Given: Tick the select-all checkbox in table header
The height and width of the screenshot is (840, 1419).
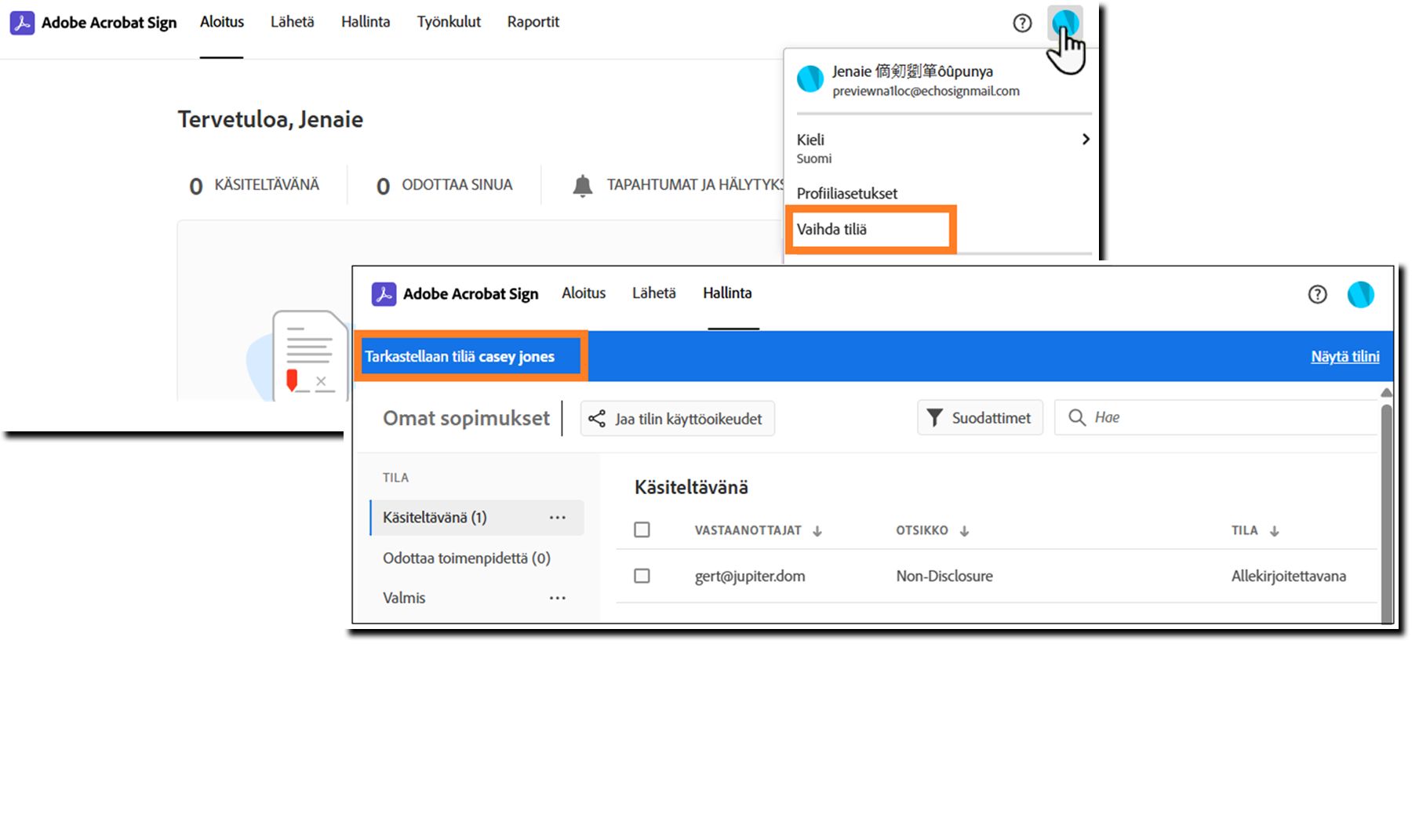Looking at the screenshot, I should (x=642, y=529).
